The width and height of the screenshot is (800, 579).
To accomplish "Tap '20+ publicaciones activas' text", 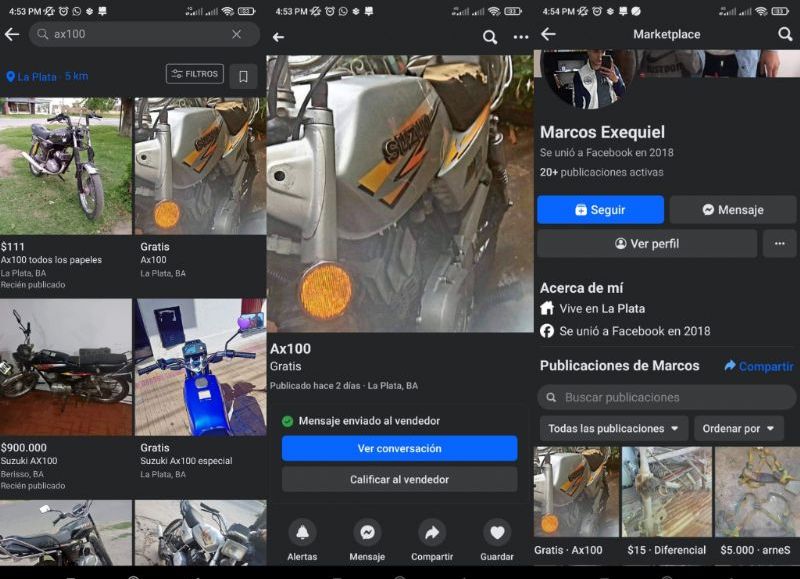I will tap(602, 172).
